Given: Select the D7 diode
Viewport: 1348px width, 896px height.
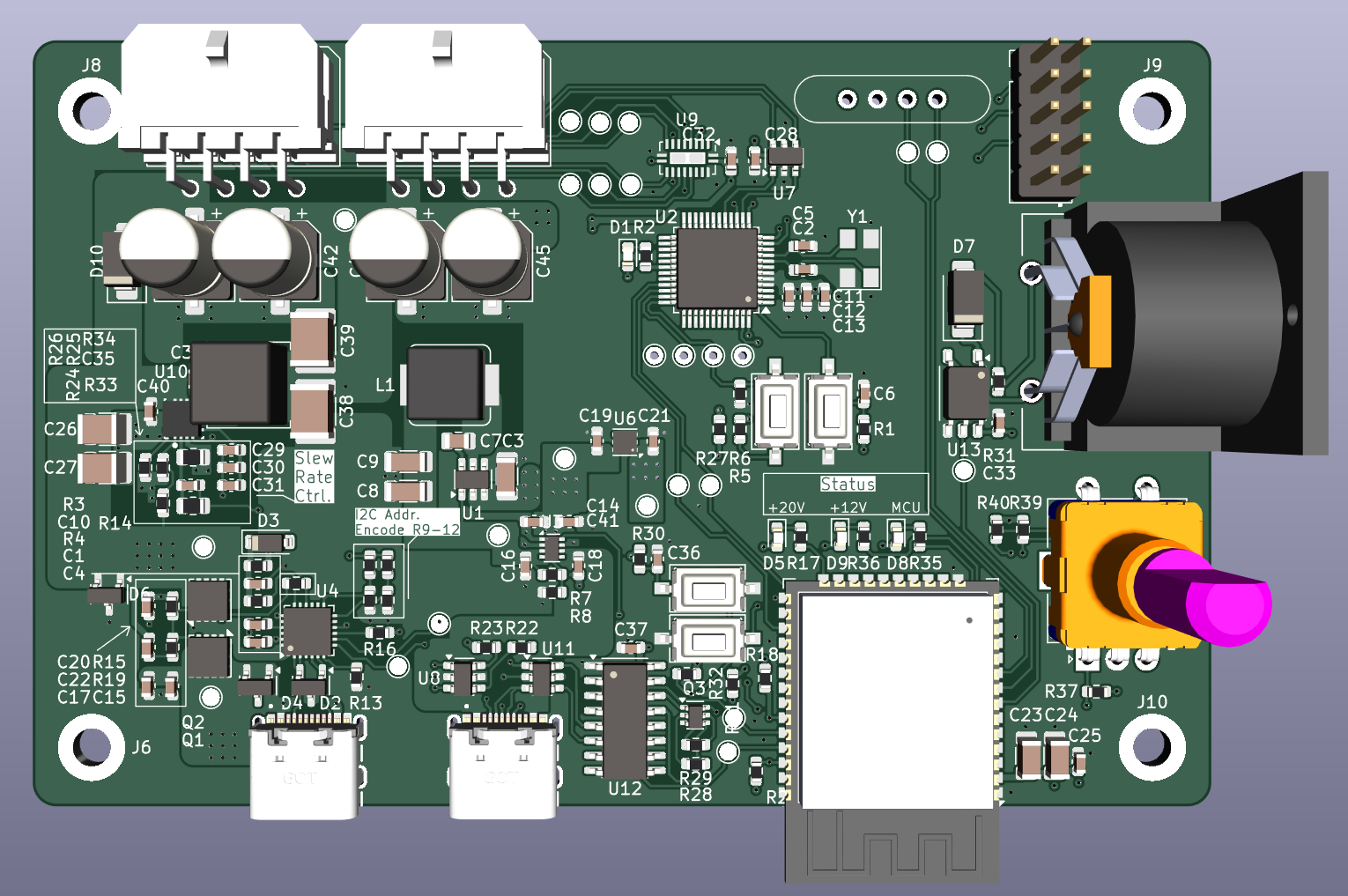Looking at the screenshot, I should [967, 297].
